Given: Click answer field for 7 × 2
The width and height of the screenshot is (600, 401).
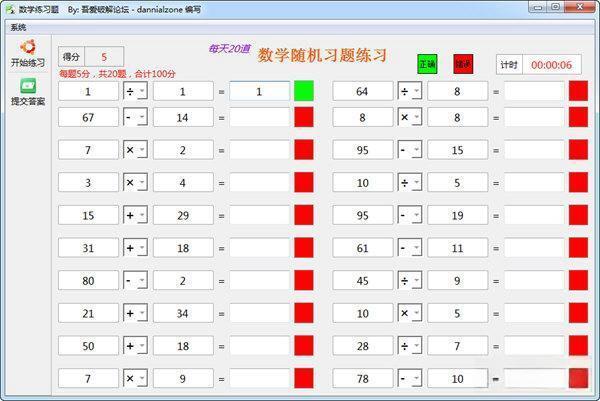Looking at the screenshot, I should click(259, 150).
